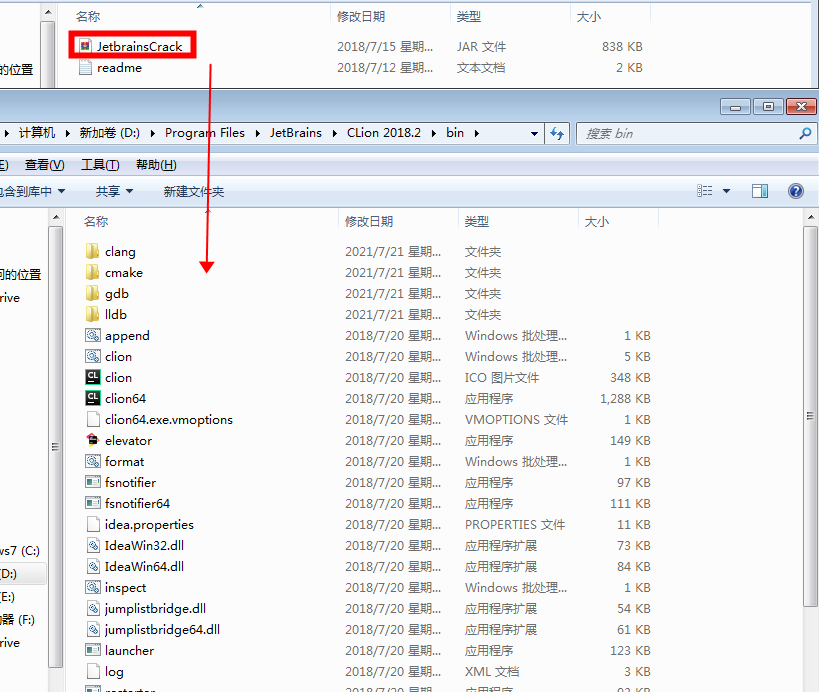Click the clion64 application icon

click(93, 398)
